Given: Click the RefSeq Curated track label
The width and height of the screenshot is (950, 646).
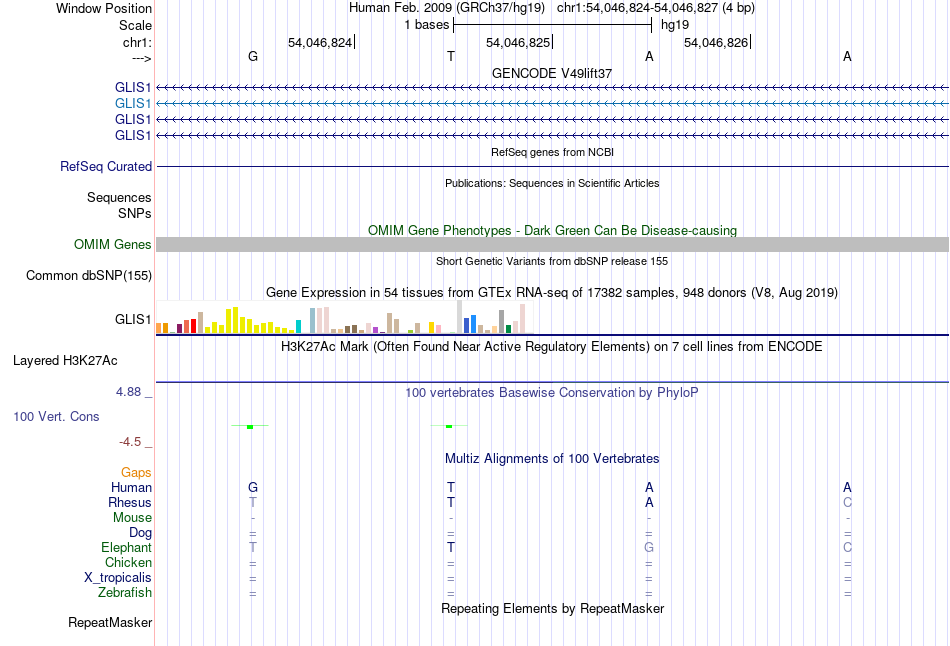Looking at the screenshot, I should tap(105, 167).
